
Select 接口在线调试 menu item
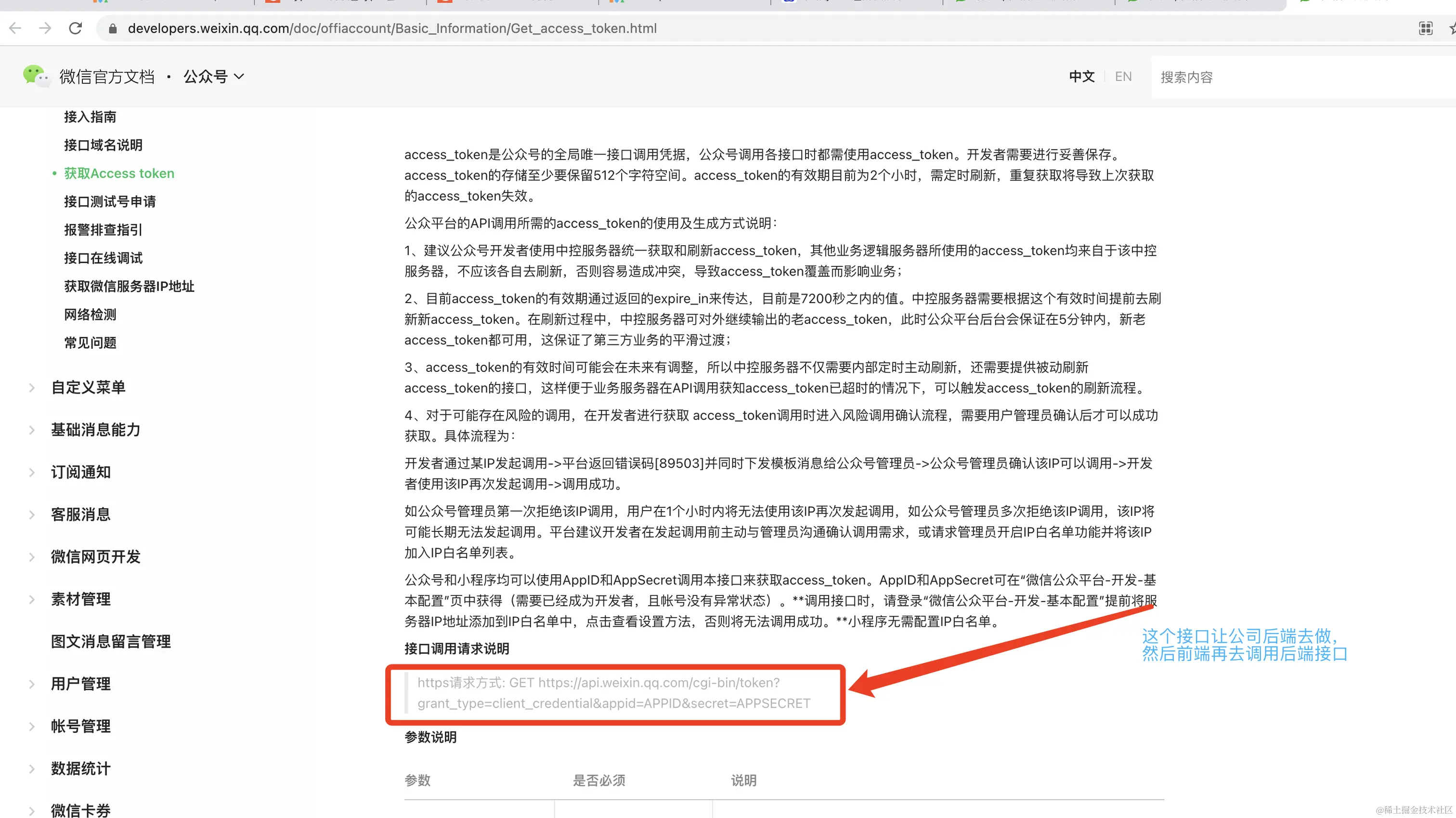(x=103, y=258)
